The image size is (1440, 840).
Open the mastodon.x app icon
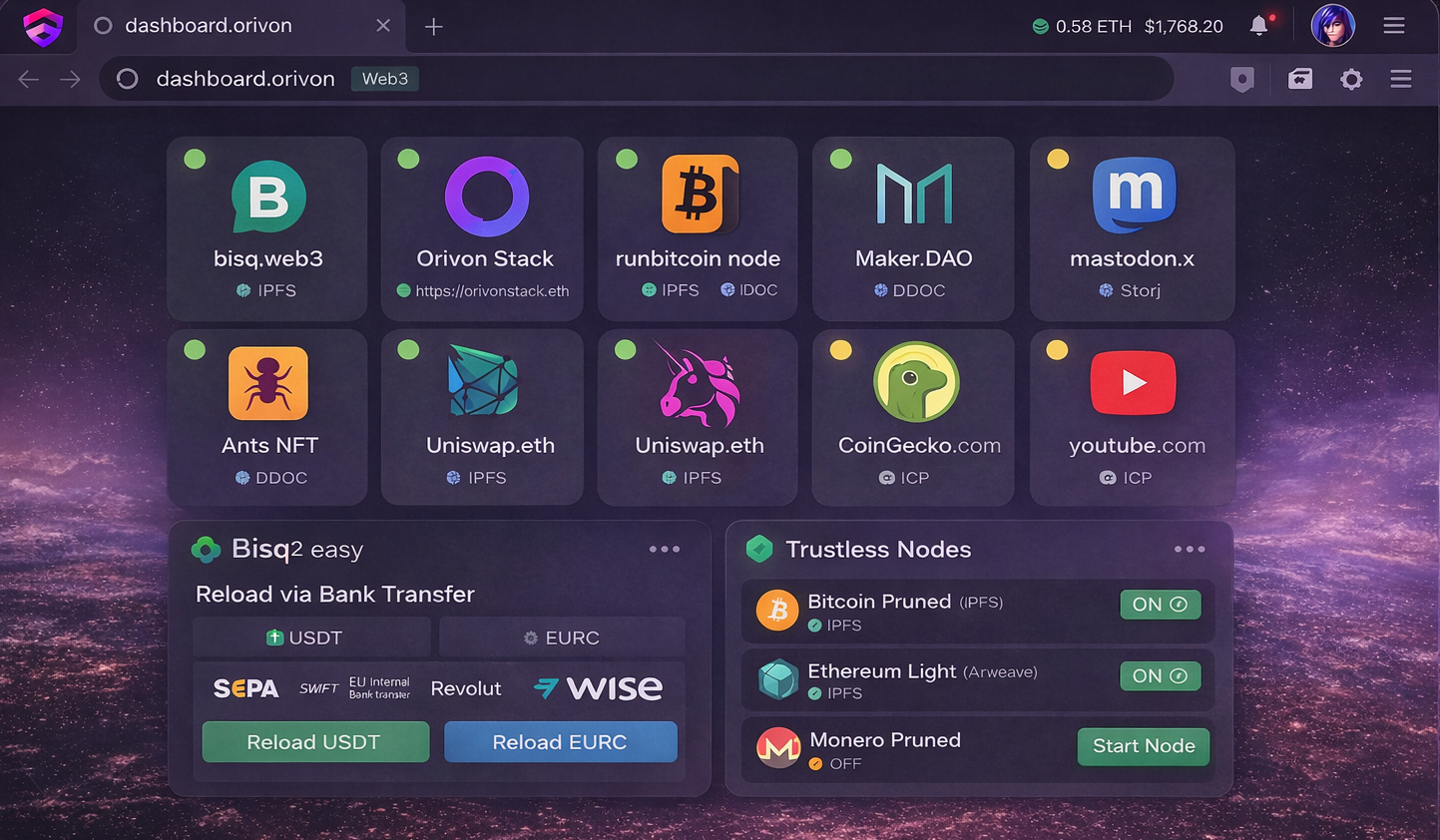click(x=1134, y=194)
